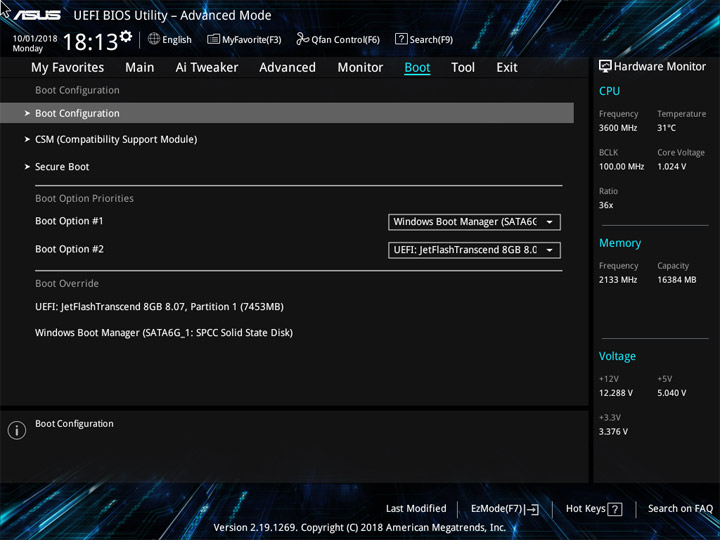This screenshot has height=540, width=720.
Task: Click the ASUS logo
Action: point(37,15)
